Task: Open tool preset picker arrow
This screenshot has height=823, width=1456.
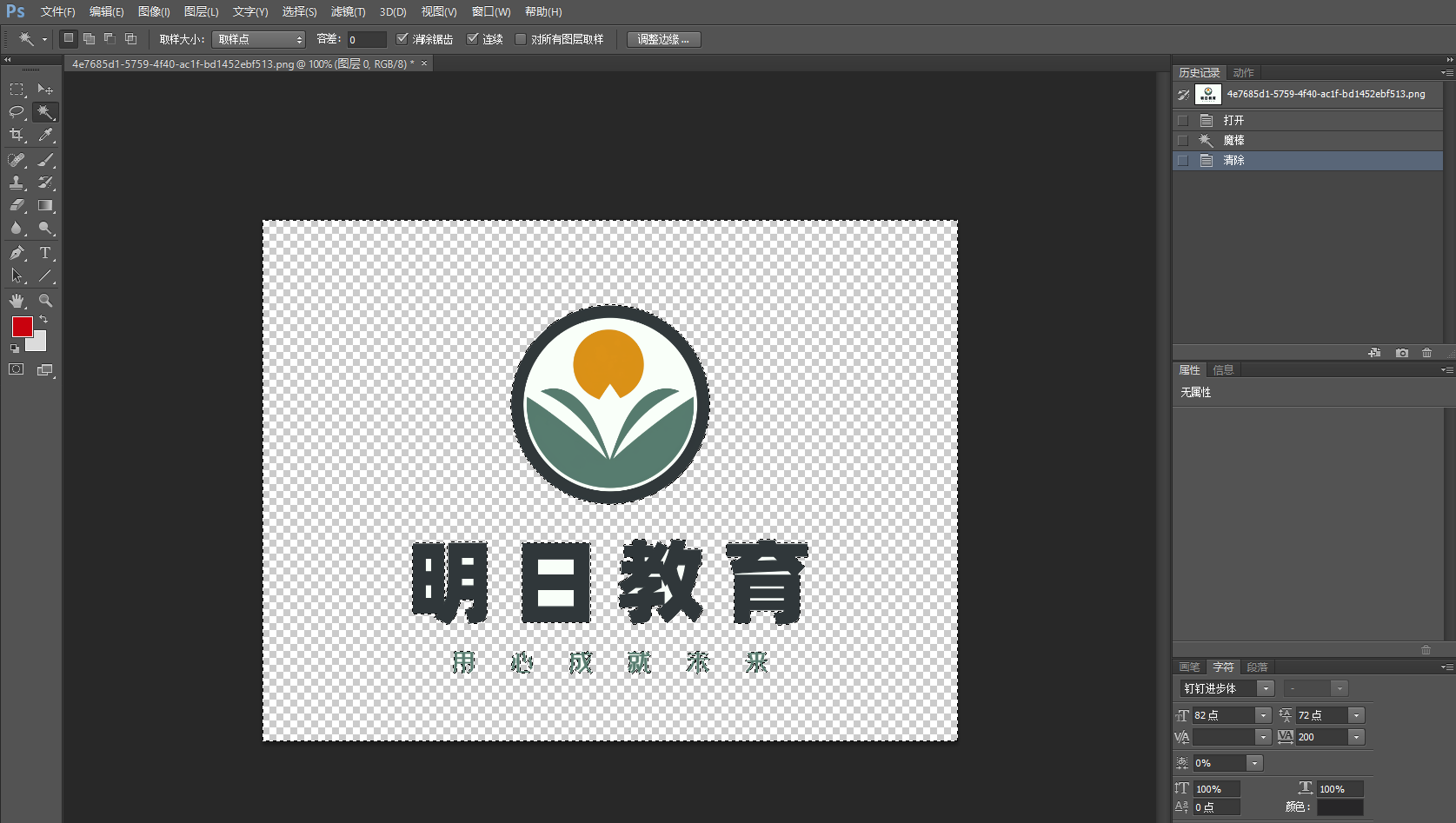Action: point(44,39)
